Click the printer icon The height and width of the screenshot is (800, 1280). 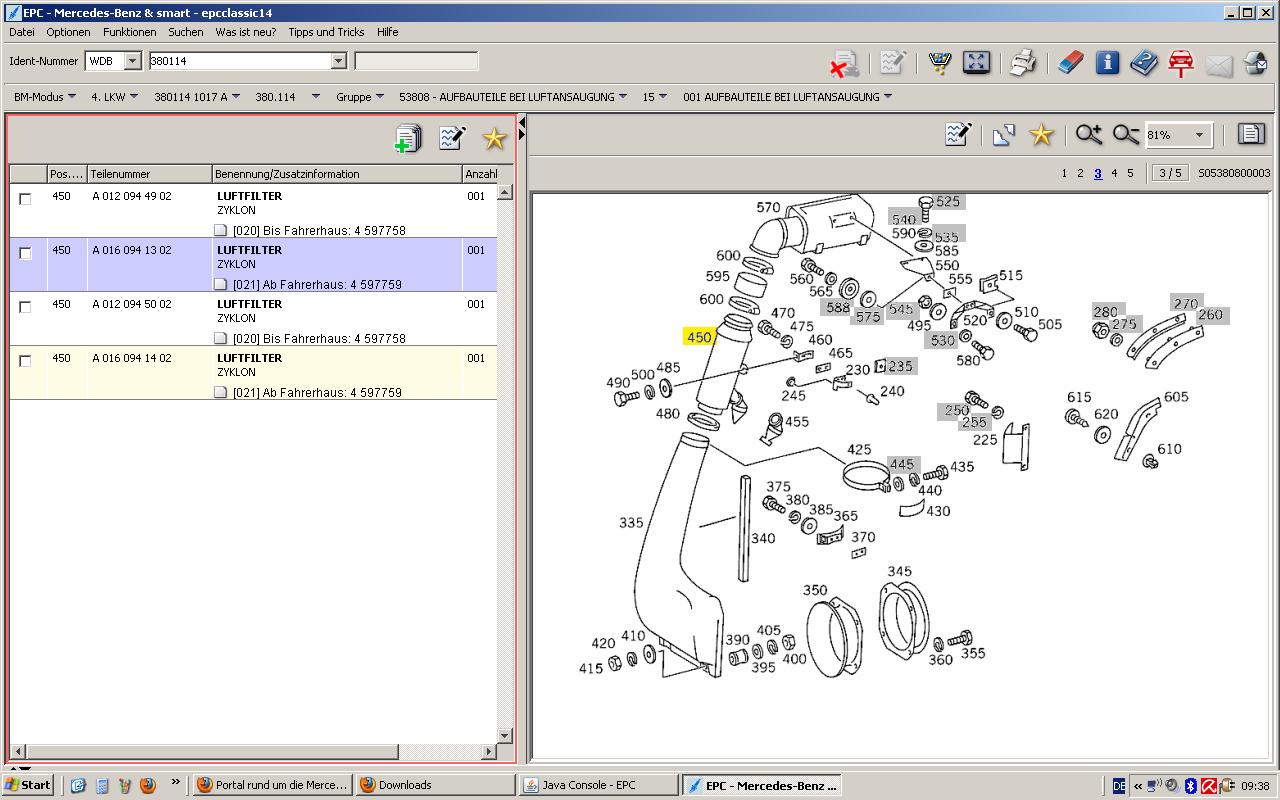[x=1022, y=63]
